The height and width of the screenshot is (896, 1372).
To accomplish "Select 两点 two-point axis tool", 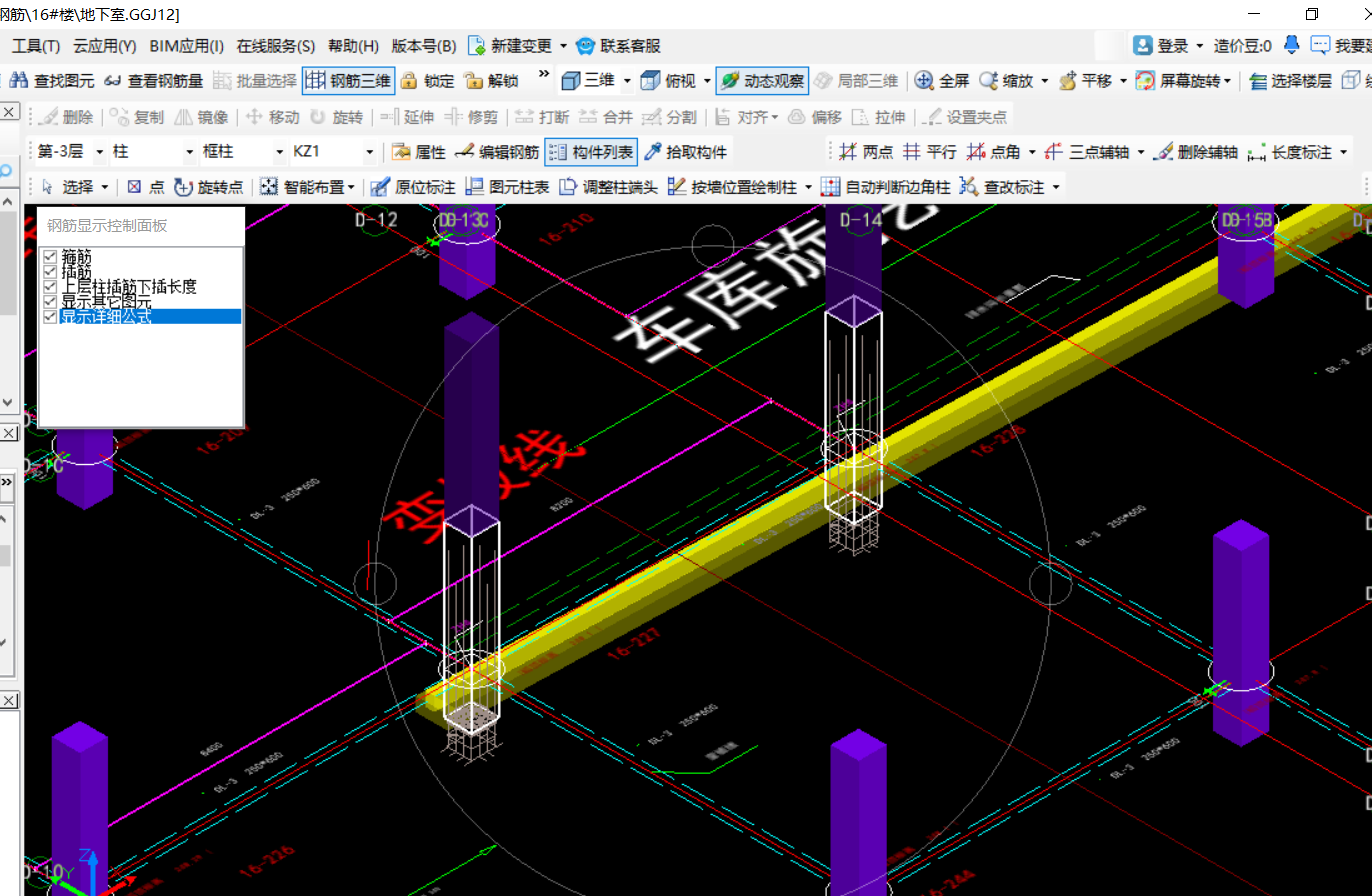I will pos(865,152).
